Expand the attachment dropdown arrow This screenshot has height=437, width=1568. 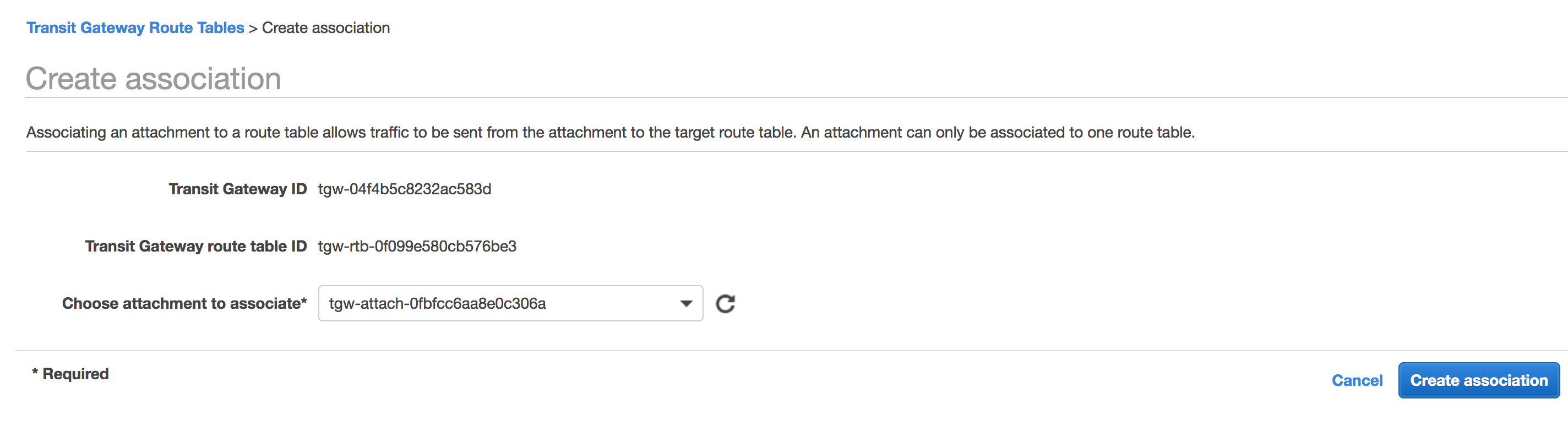[x=686, y=304]
